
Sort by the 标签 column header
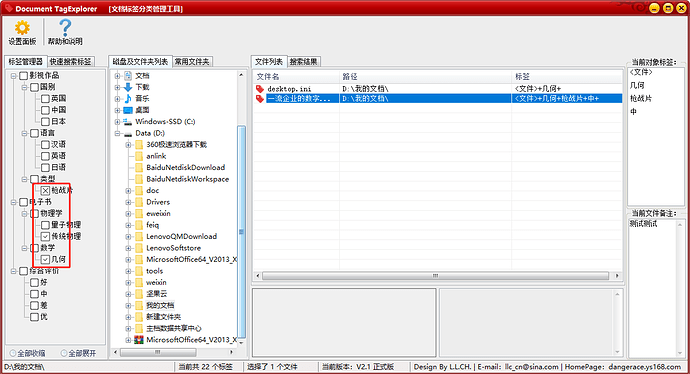567,77
